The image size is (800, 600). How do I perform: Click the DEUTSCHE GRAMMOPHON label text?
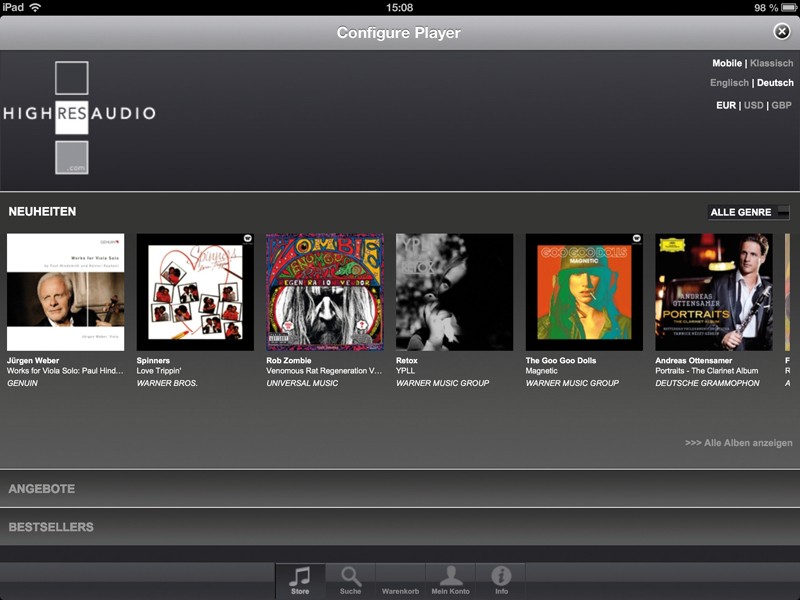707,383
